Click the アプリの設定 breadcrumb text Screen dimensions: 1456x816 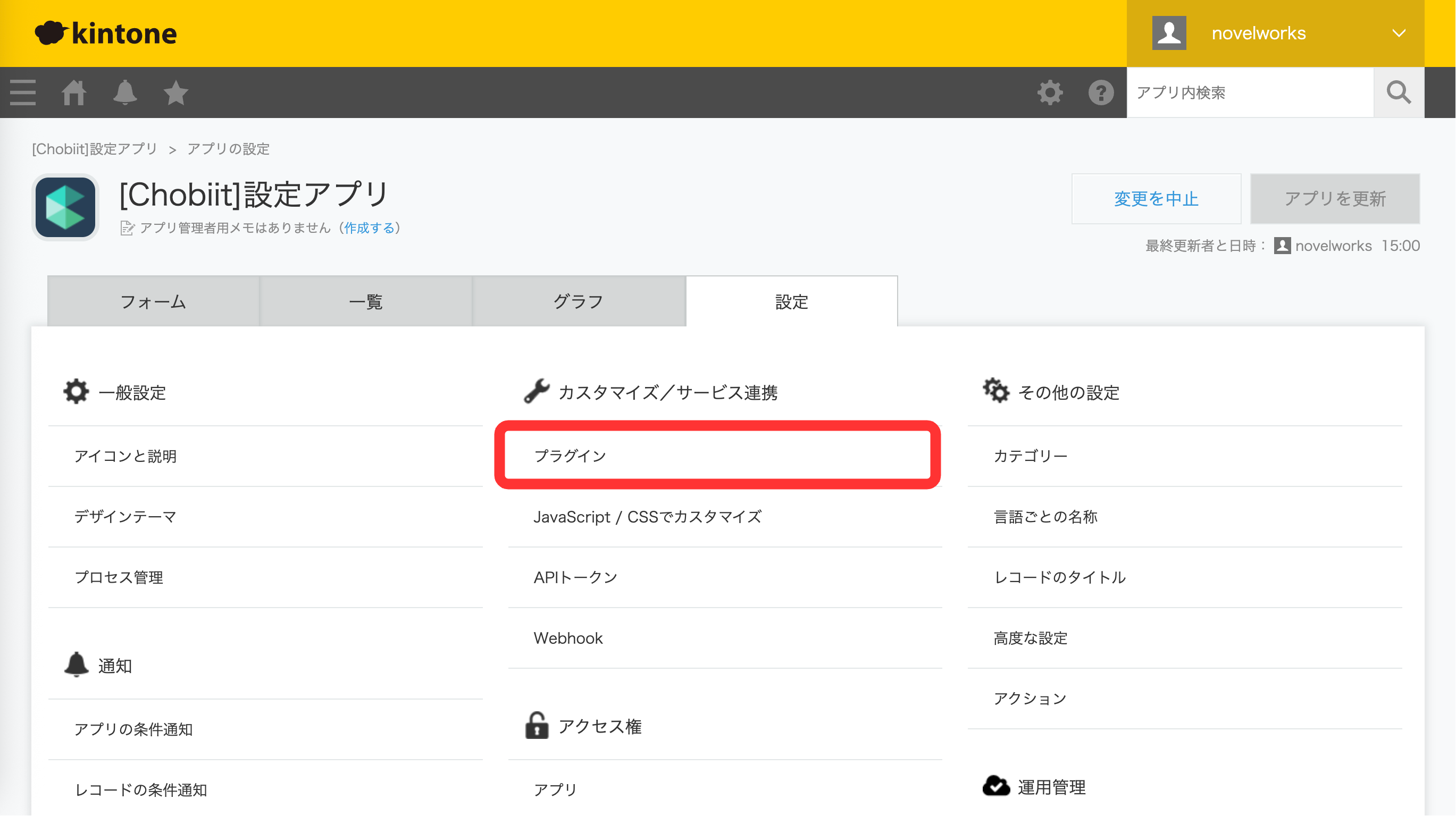(x=228, y=149)
